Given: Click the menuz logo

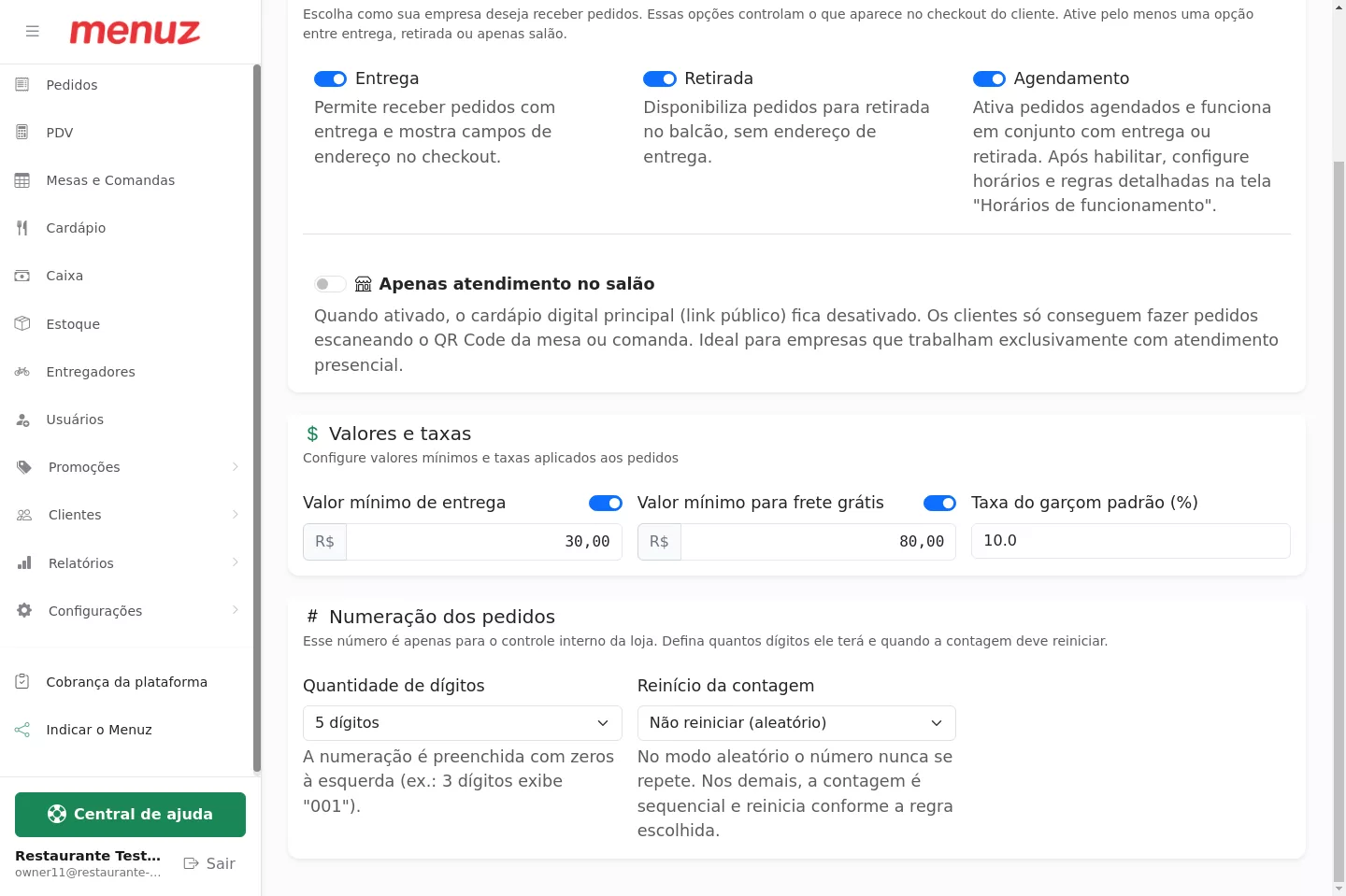Looking at the screenshot, I should [x=135, y=32].
